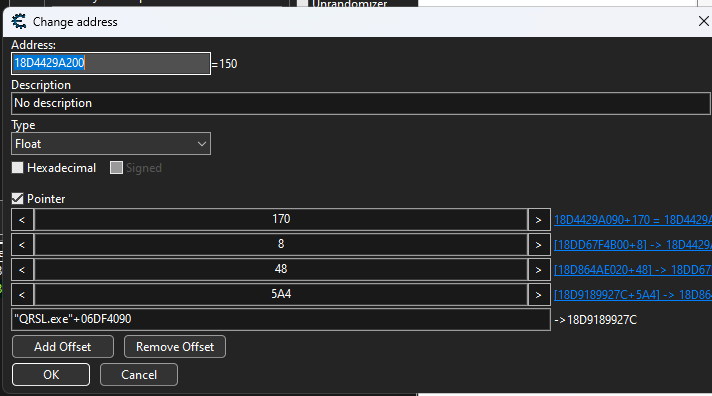
Task: Decrease the 5A4 offset with left arrow
Action: pyautogui.click(x=22, y=295)
